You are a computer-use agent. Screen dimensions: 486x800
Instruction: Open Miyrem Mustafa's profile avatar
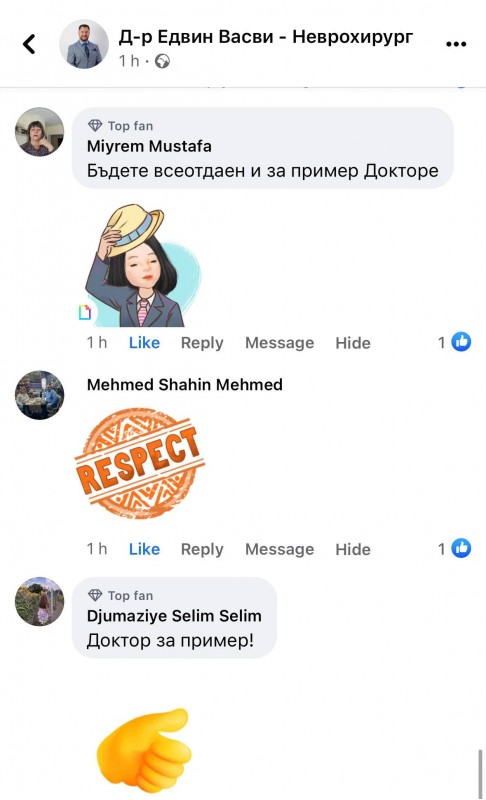click(40, 132)
